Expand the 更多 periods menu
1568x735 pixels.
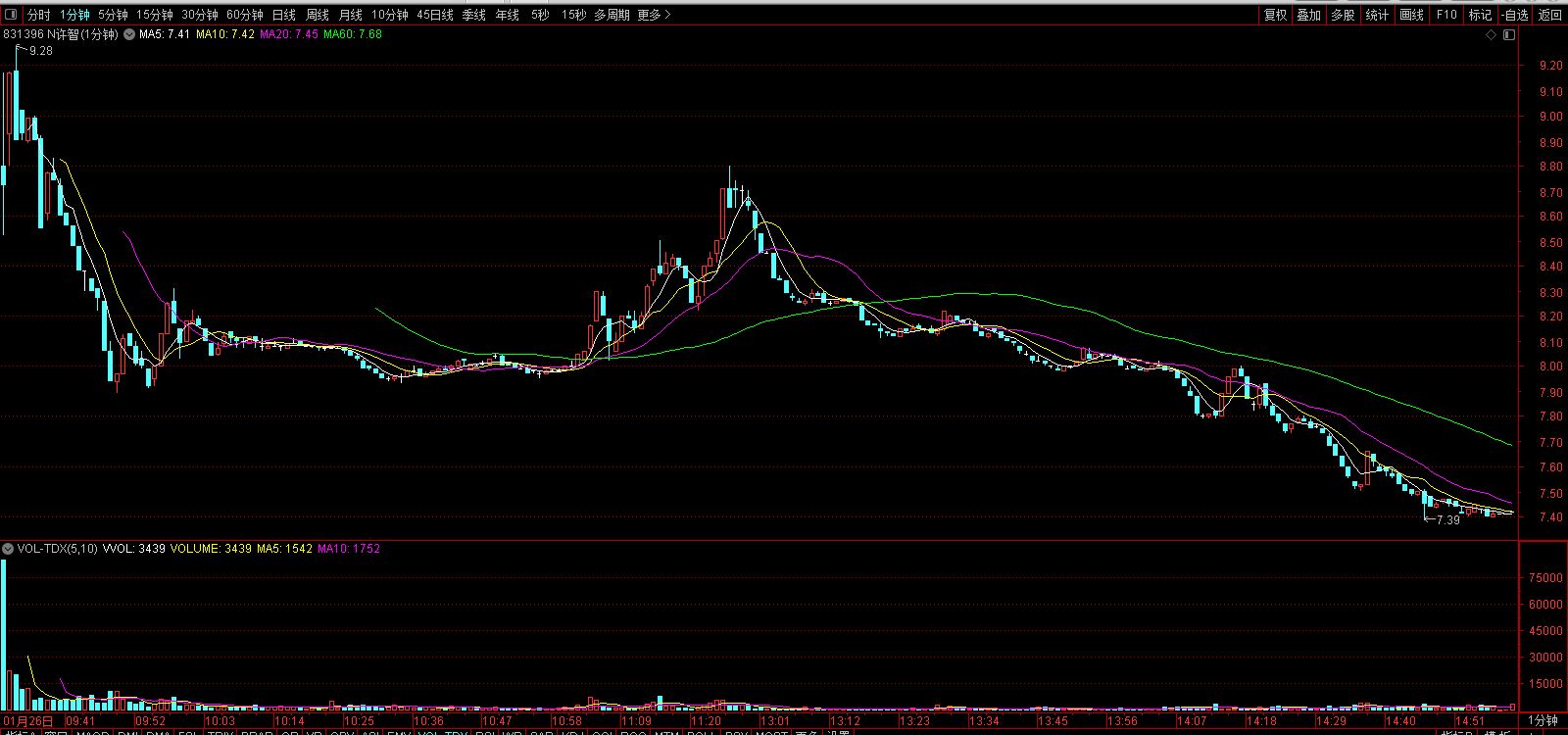click(654, 15)
